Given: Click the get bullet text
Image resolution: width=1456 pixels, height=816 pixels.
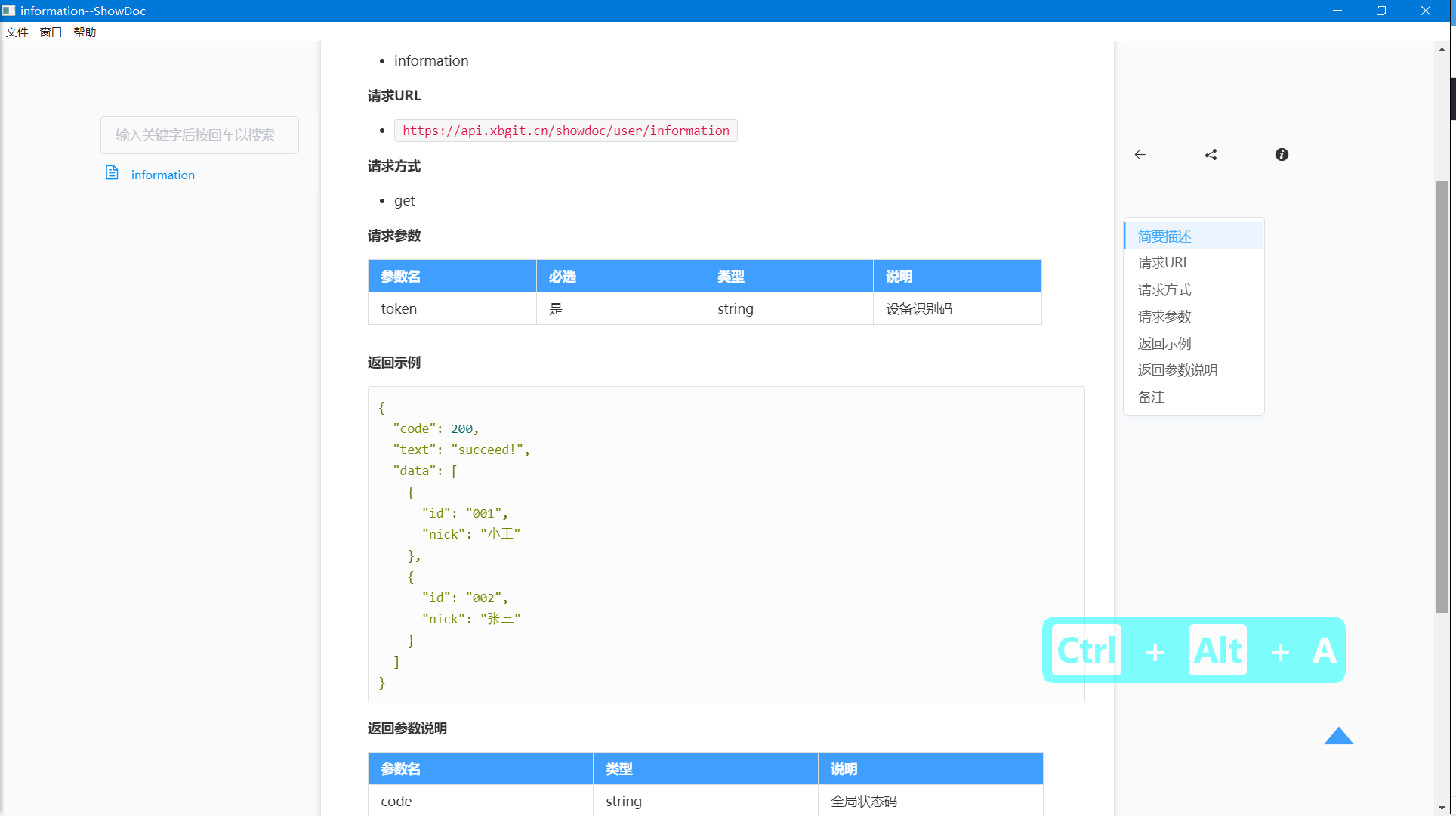Looking at the screenshot, I should pos(404,201).
